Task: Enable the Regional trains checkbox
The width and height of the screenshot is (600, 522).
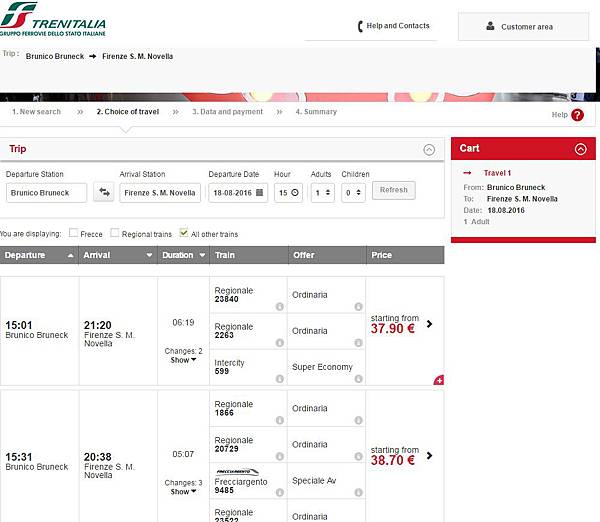Action: pyautogui.click(x=114, y=233)
